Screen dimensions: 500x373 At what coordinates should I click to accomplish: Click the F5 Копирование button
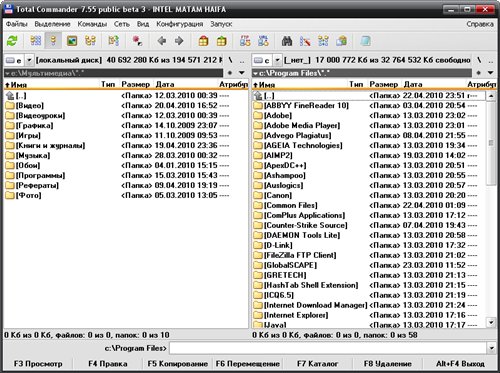(178, 364)
